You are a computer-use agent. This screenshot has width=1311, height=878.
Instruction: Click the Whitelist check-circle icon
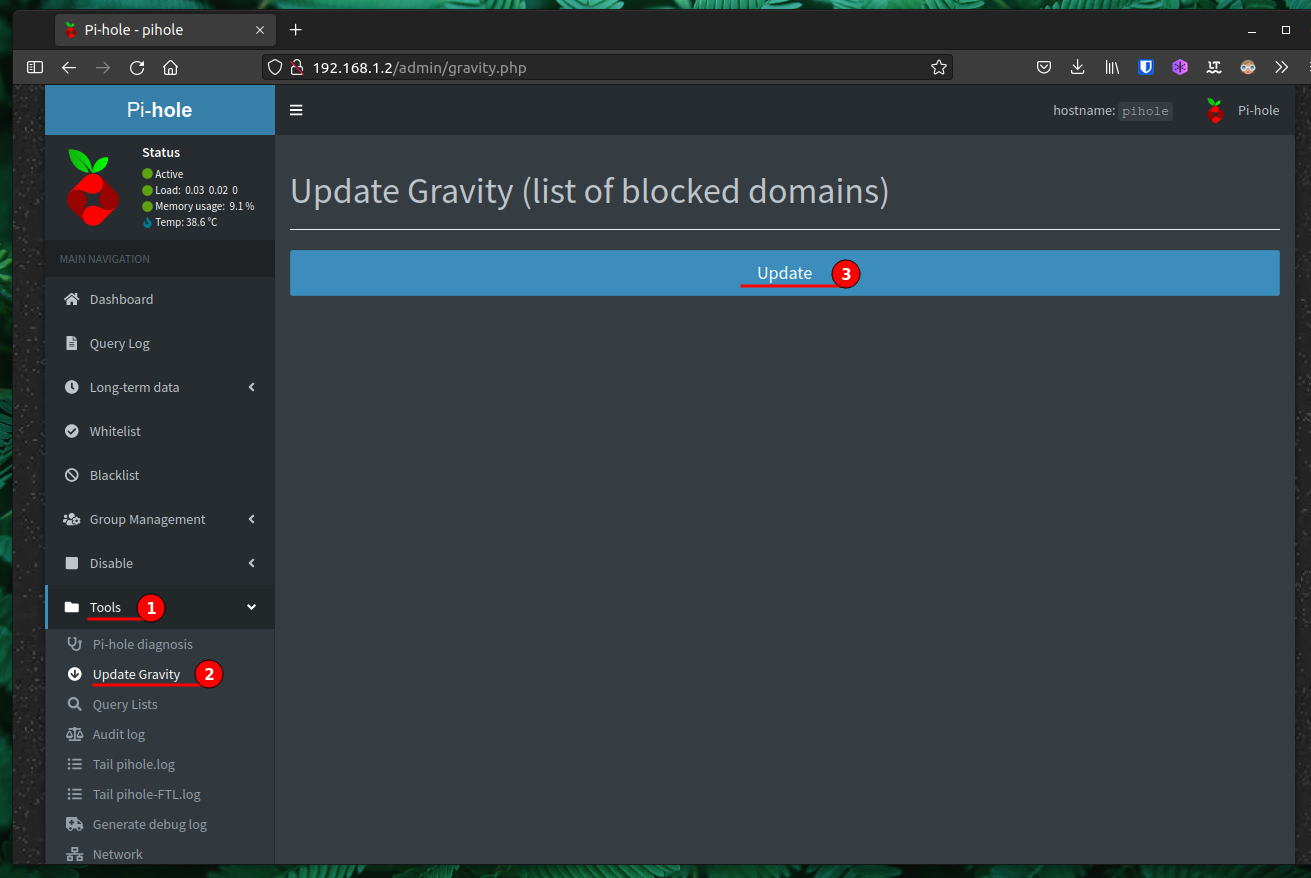pyautogui.click(x=71, y=431)
